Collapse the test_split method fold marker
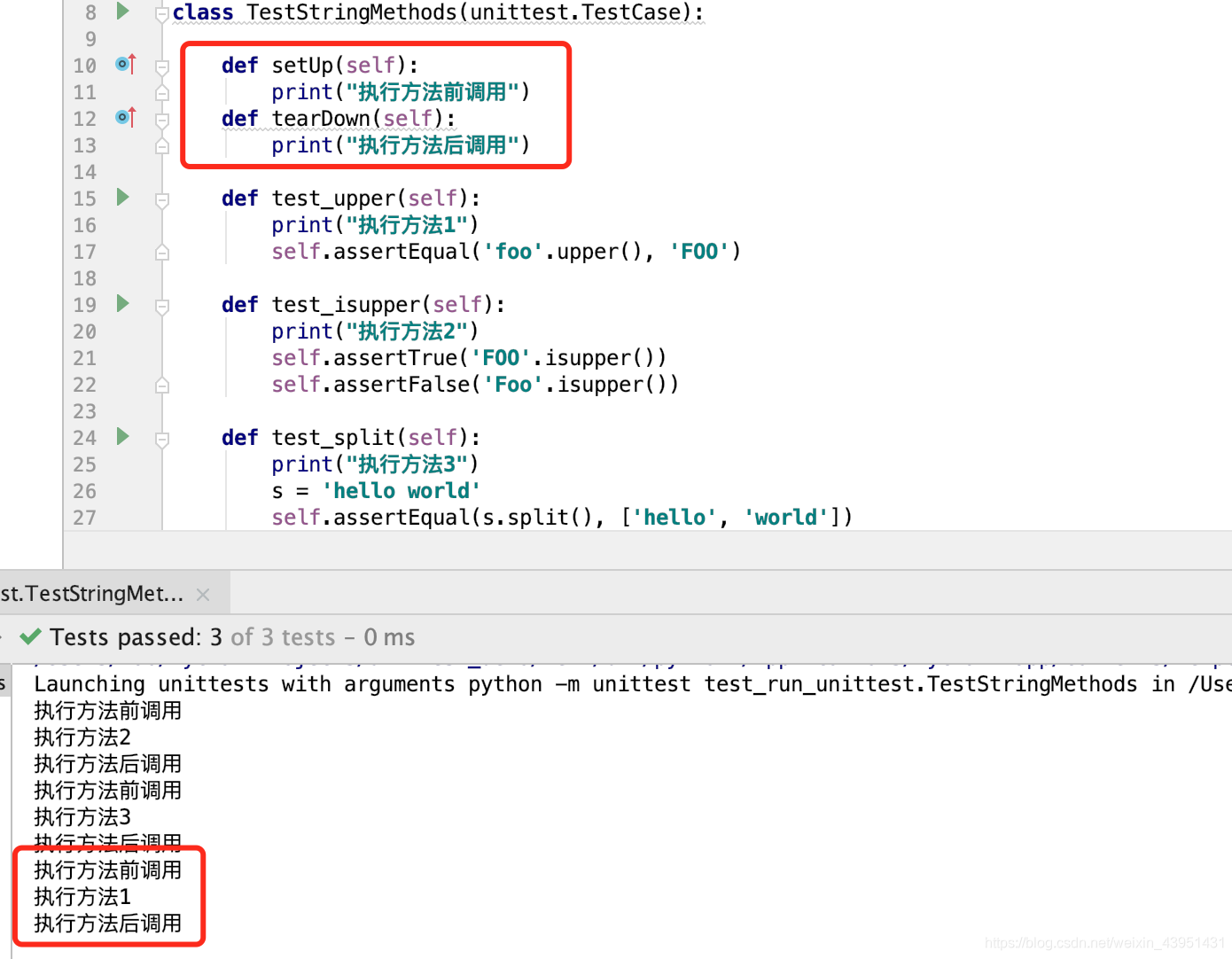1232x959 pixels. [x=162, y=440]
